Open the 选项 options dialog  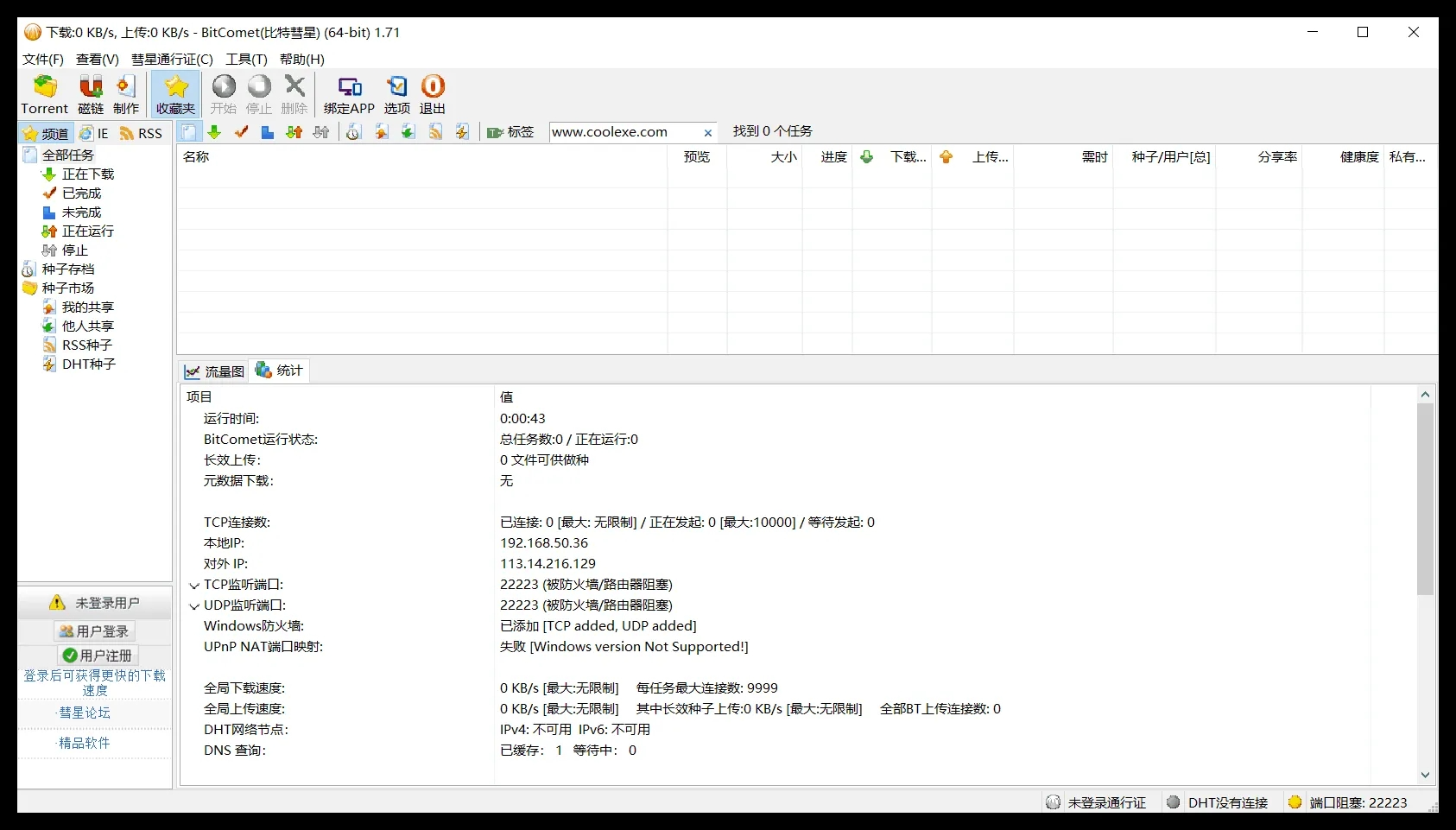tap(397, 94)
